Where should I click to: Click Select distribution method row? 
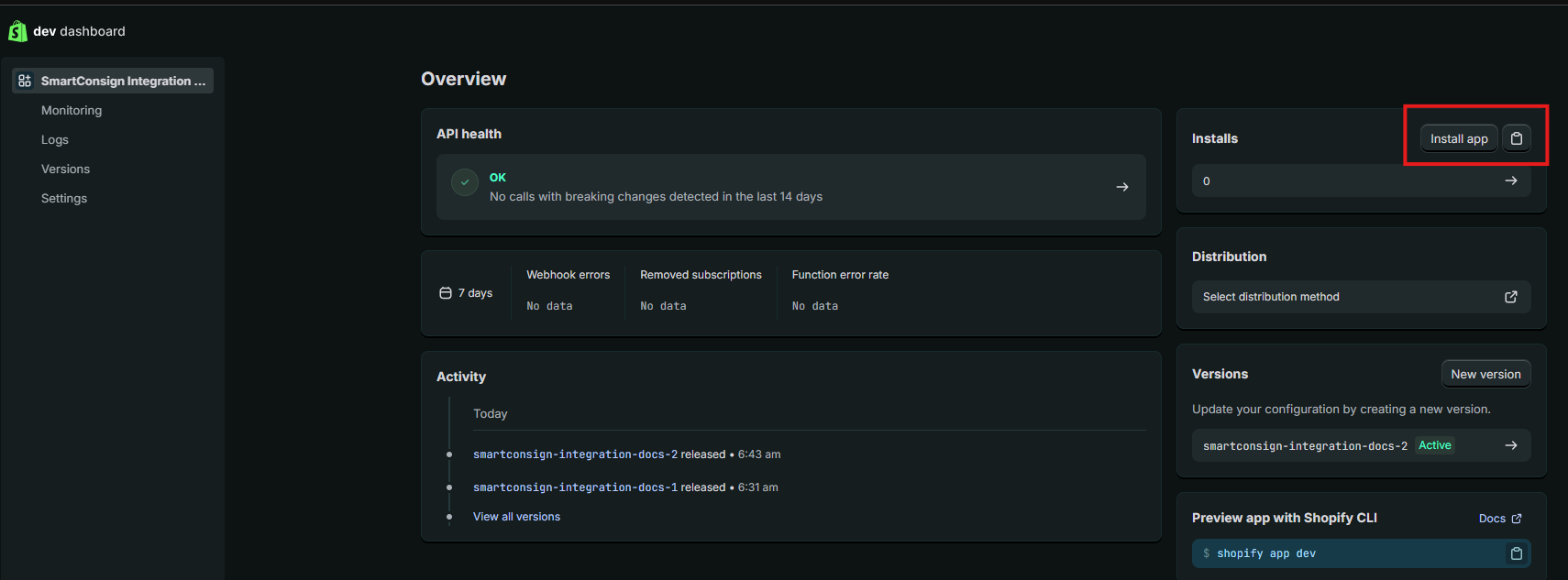coord(1361,297)
